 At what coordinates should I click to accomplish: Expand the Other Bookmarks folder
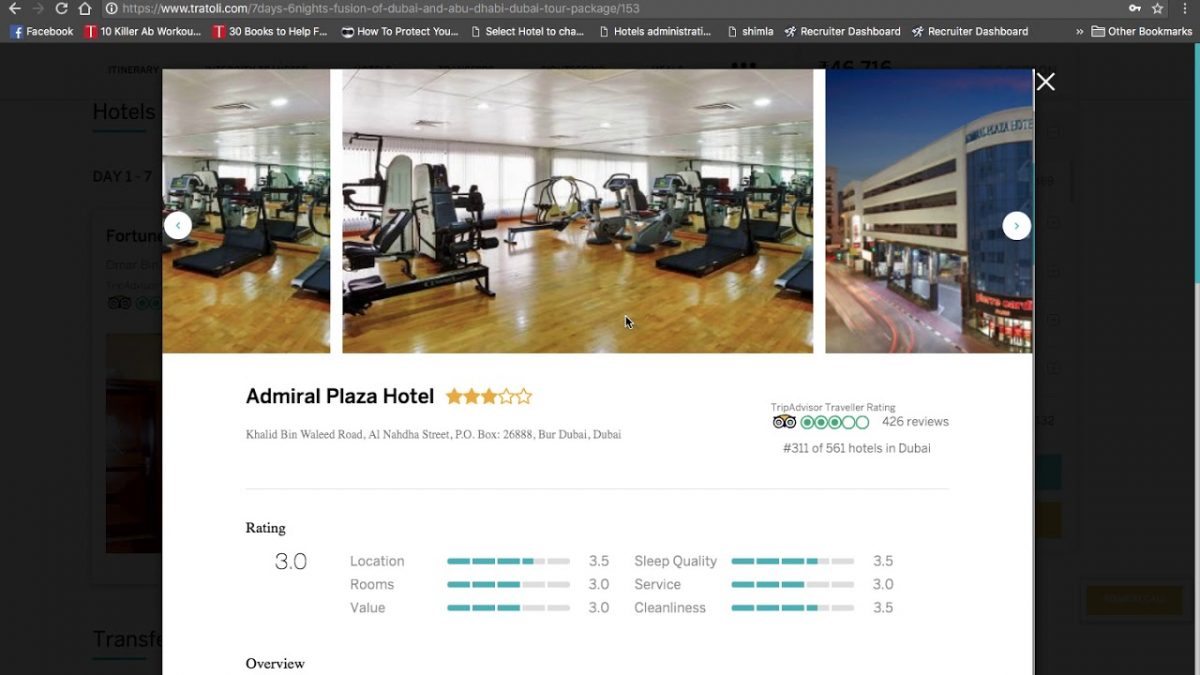1142,31
